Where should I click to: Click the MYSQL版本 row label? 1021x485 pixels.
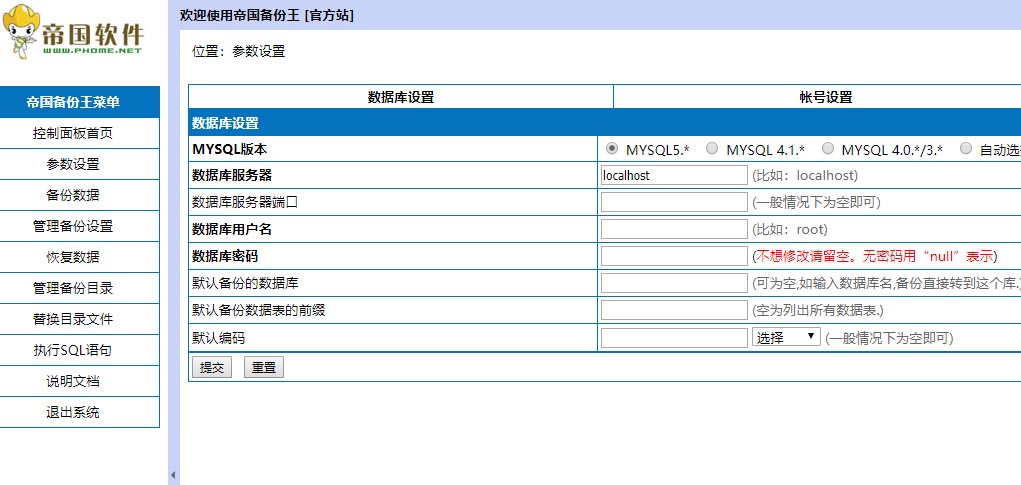click(229, 149)
